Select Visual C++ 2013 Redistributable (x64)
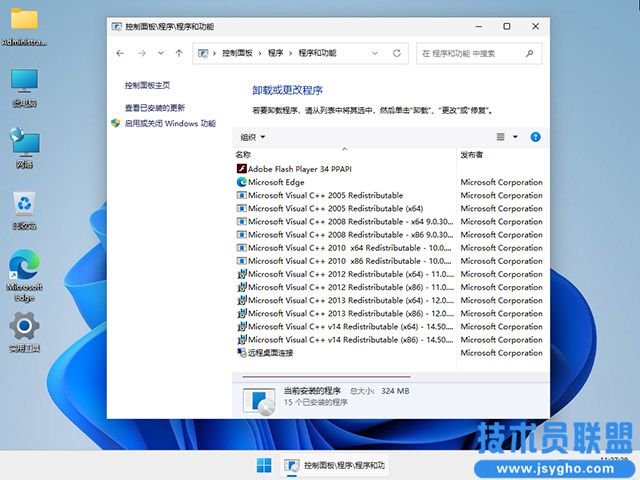 [351, 300]
